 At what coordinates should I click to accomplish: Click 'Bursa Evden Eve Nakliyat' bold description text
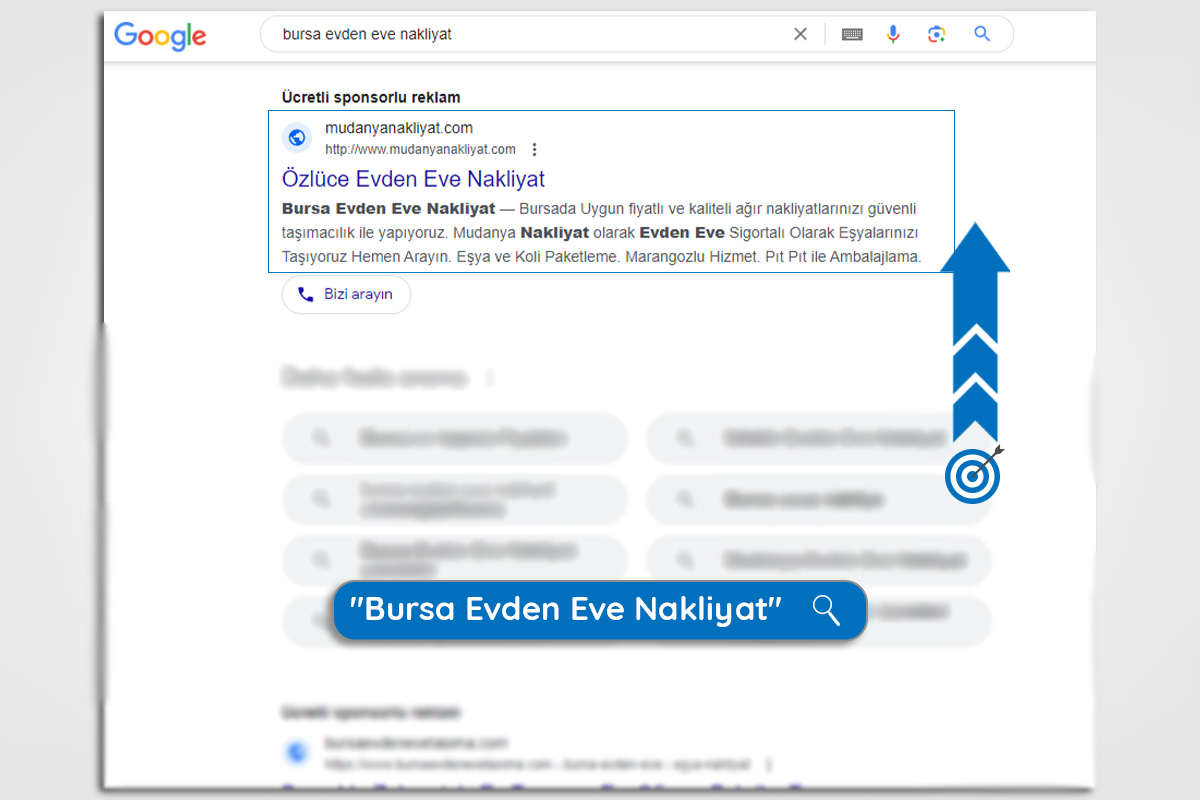tap(388, 209)
